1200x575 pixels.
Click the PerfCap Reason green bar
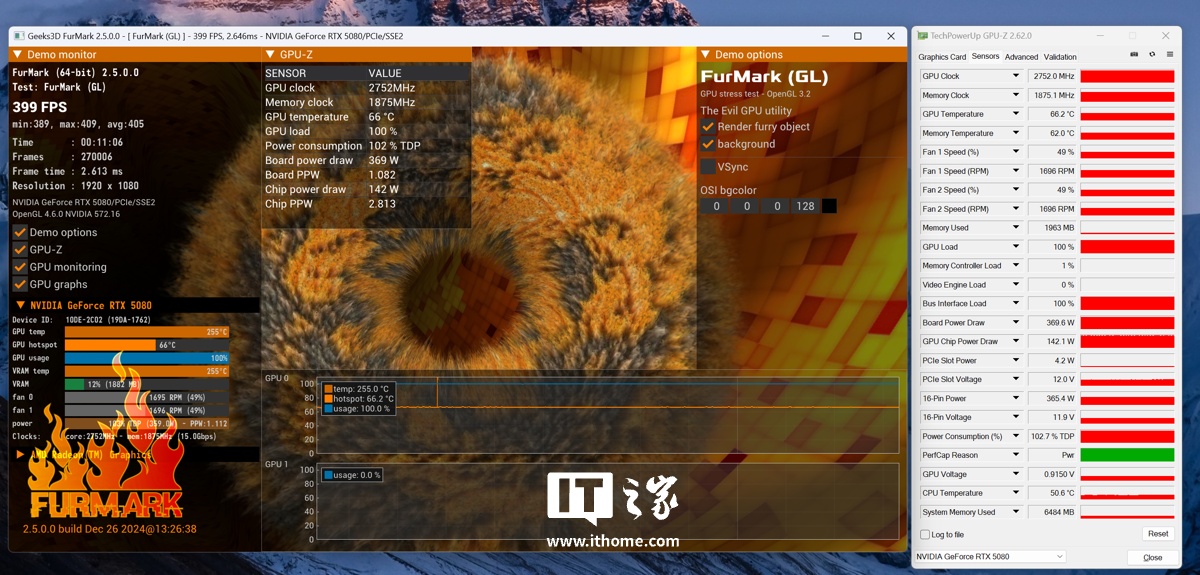pyautogui.click(x=1127, y=455)
